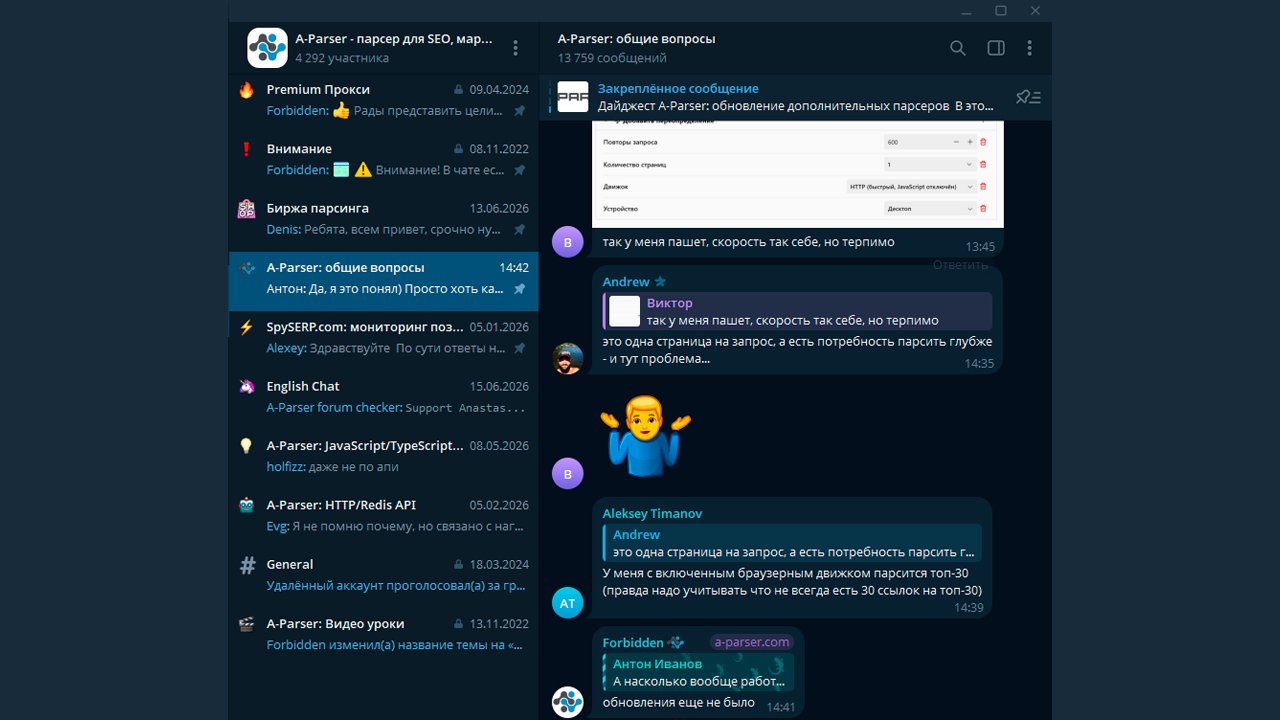Click the robot icon of HTTP/Redis API

pyautogui.click(x=246, y=505)
